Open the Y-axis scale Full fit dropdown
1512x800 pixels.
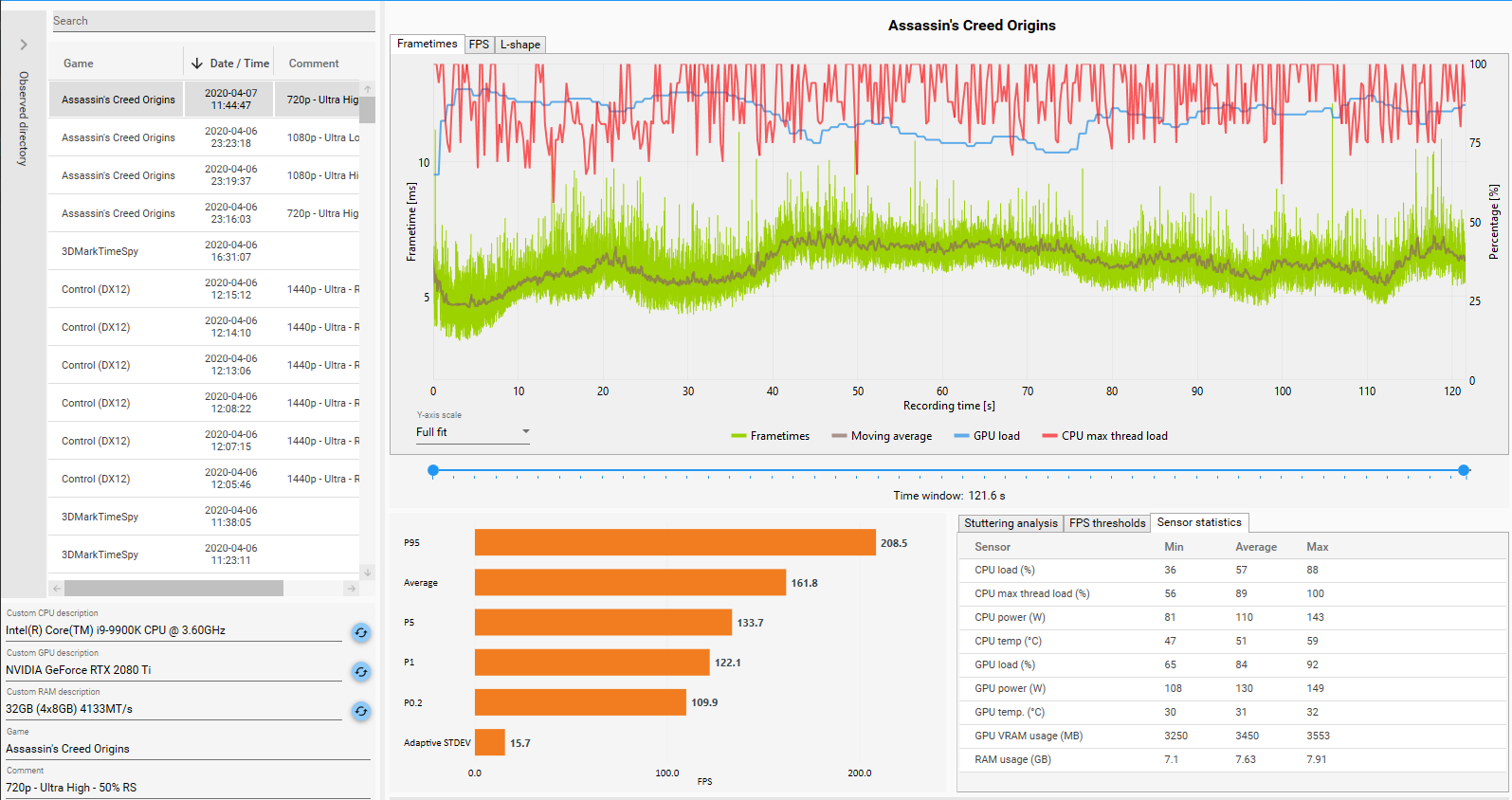(473, 432)
